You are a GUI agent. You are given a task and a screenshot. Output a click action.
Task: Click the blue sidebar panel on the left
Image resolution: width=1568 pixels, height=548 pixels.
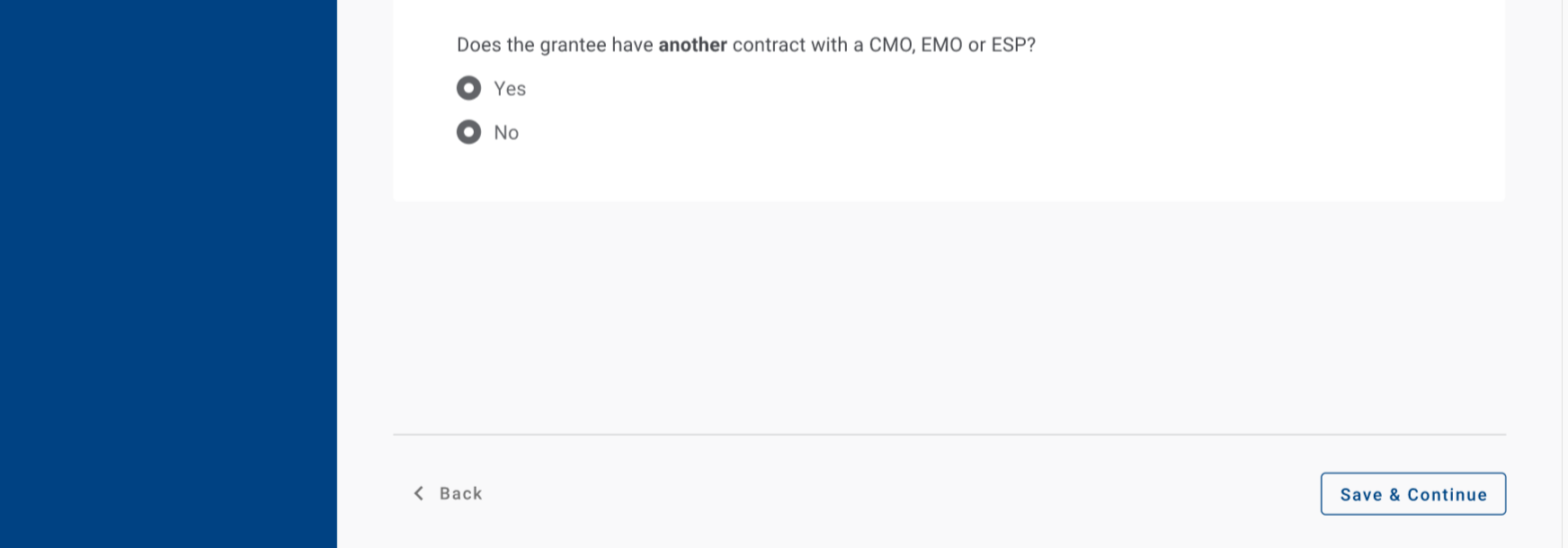168,274
